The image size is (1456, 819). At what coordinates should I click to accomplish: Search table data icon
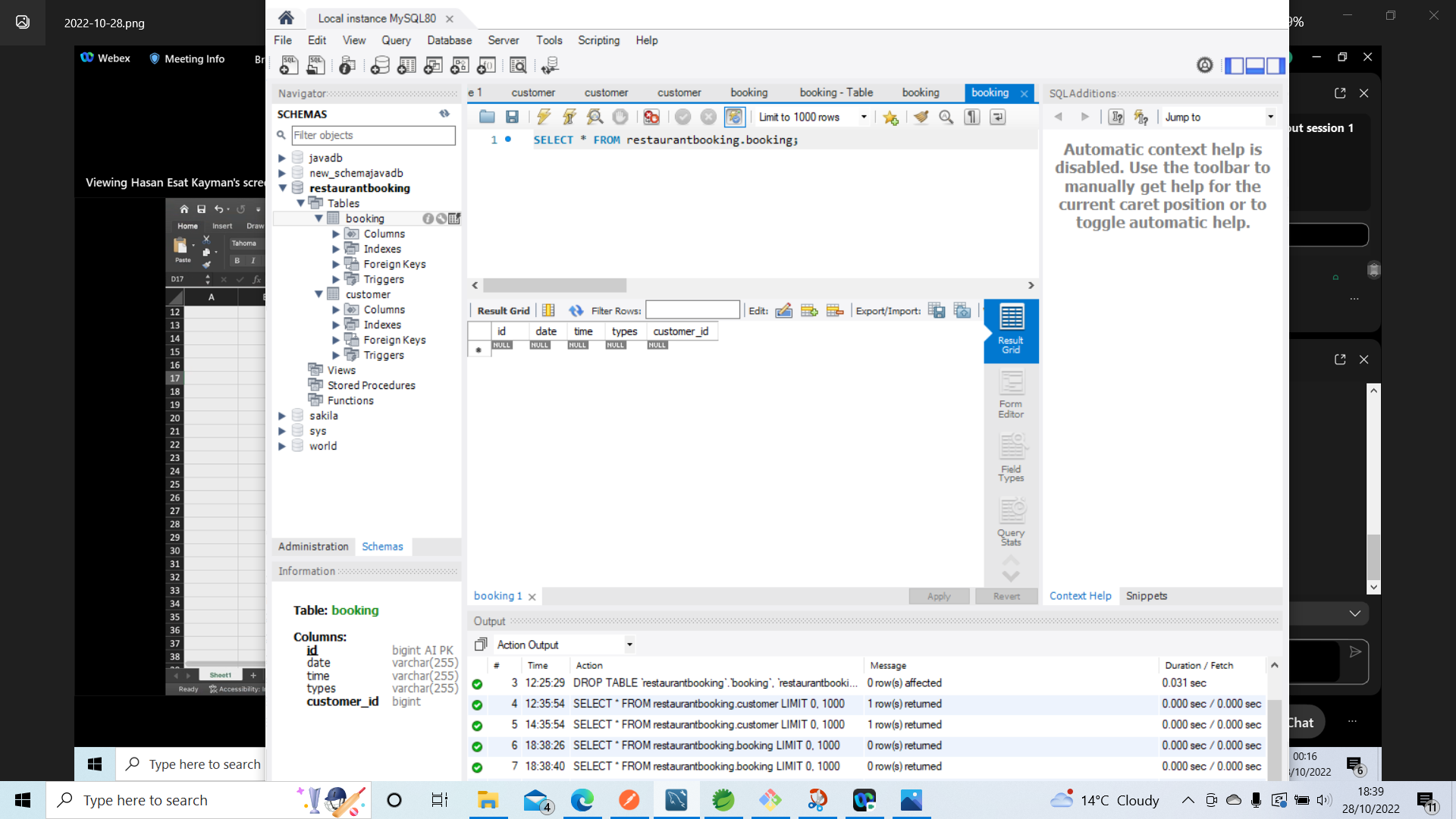(518, 66)
